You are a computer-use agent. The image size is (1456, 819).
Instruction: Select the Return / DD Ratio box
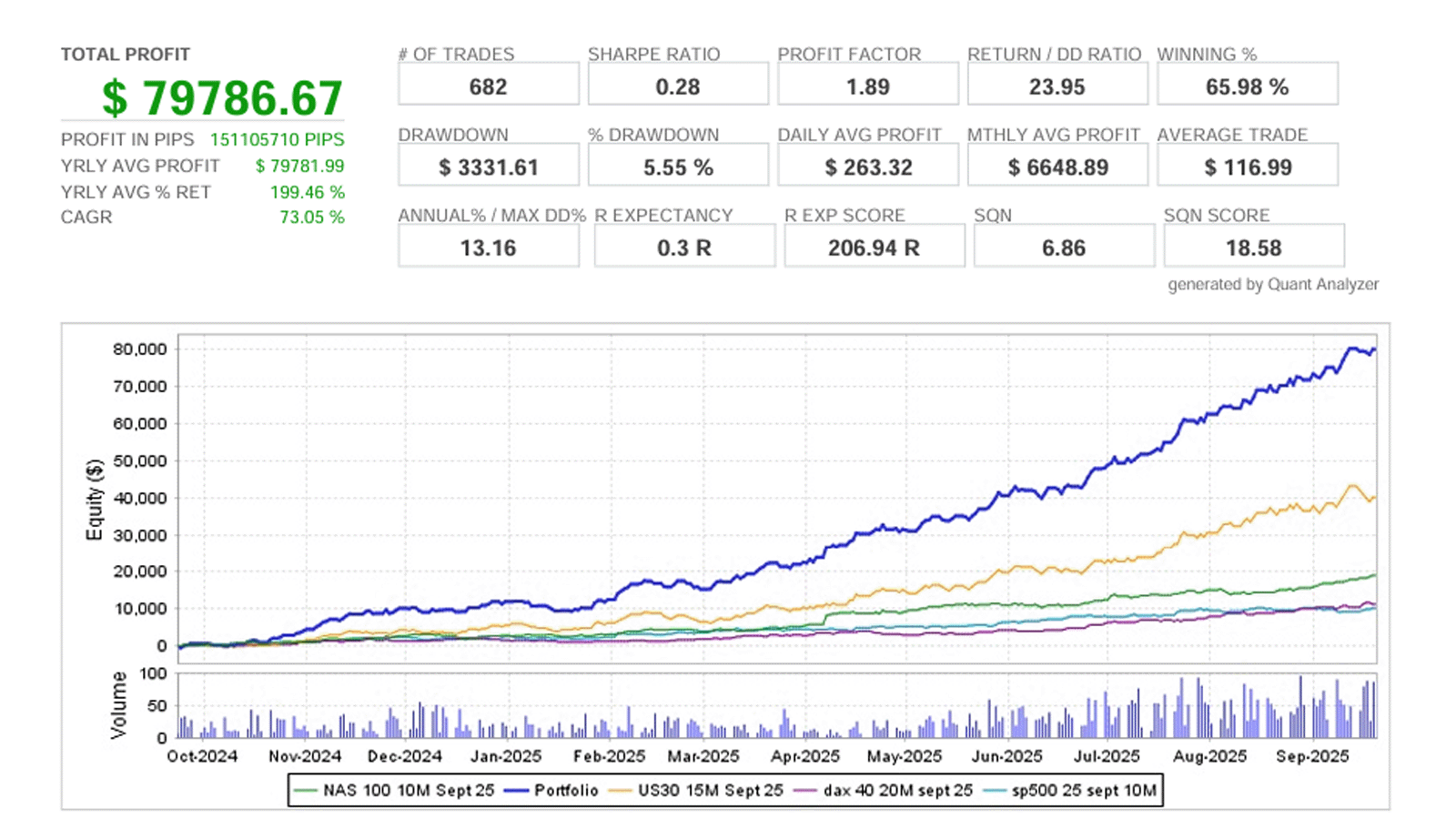coord(1057,86)
